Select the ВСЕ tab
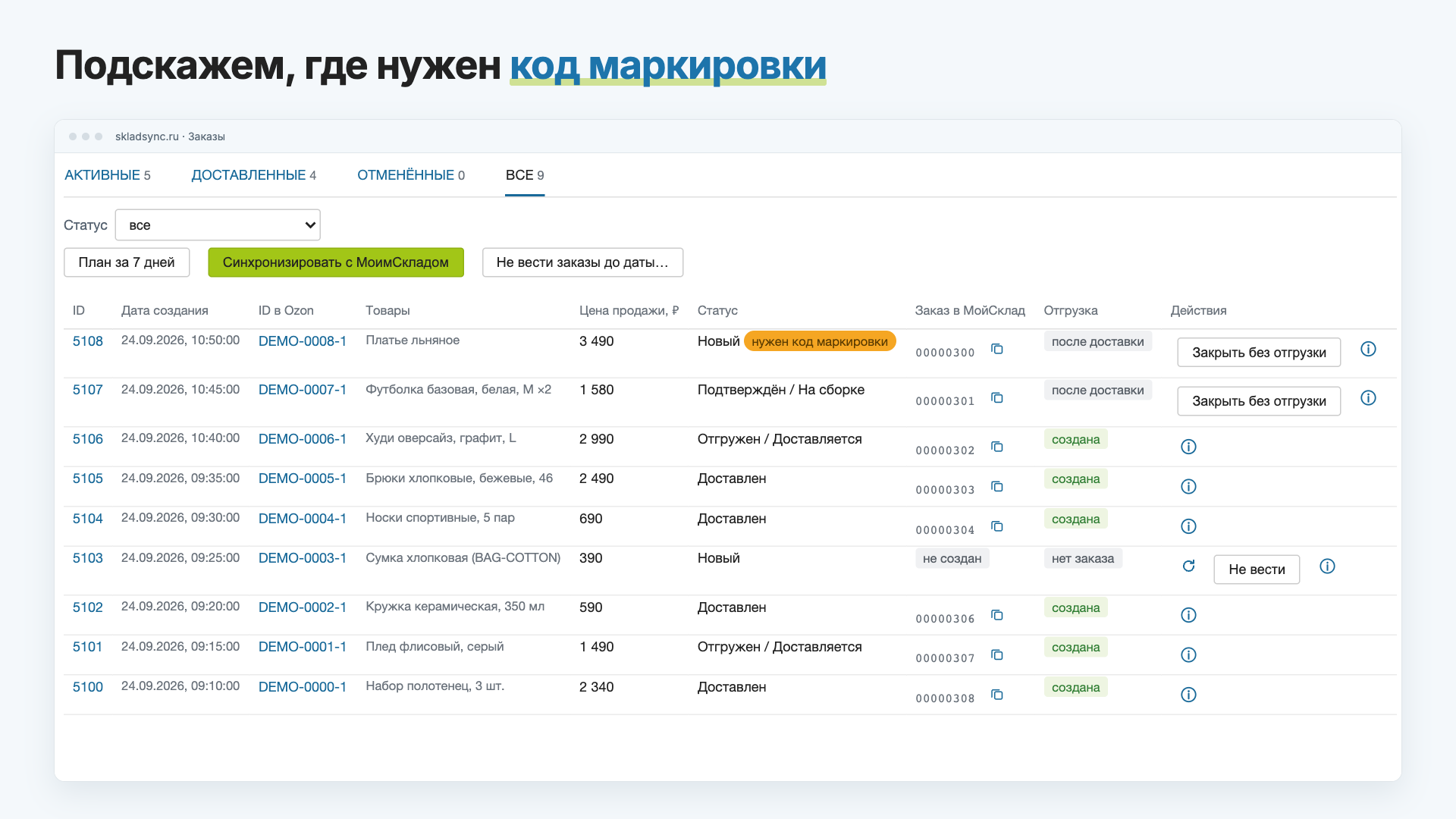This screenshot has width=1456, height=819. click(x=525, y=175)
